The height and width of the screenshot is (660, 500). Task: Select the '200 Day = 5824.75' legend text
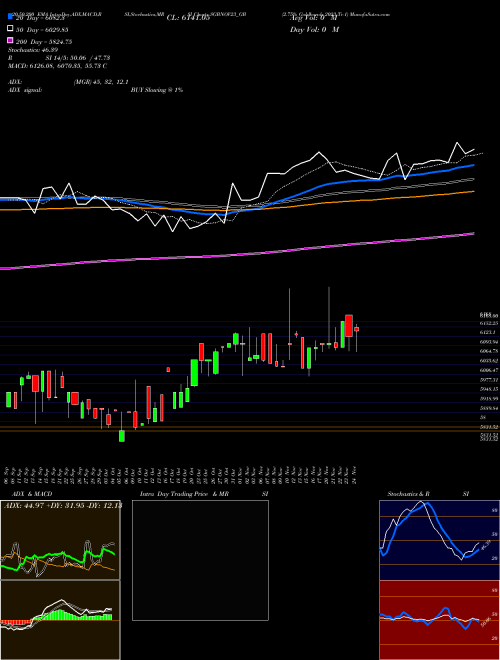click(44, 42)
